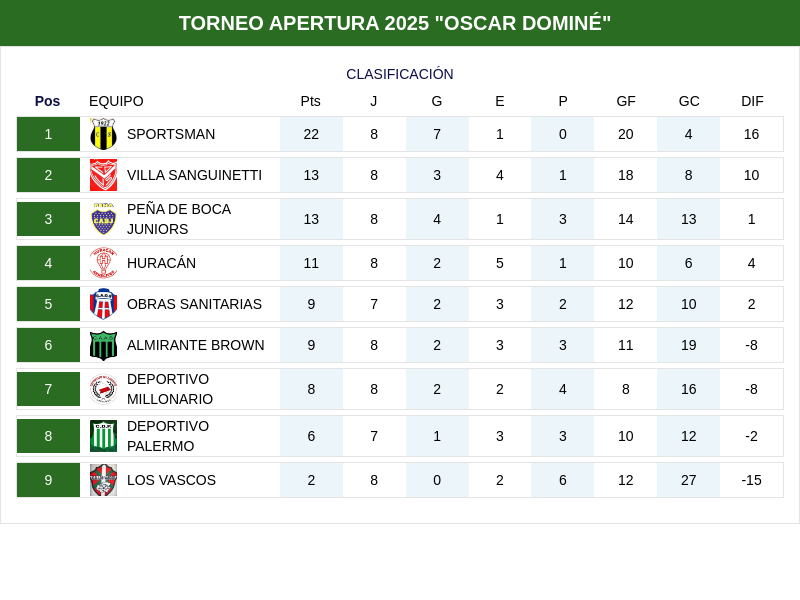Click the DIF column header
The width and height of the screenshot is (800, 600).
(752, 101)
